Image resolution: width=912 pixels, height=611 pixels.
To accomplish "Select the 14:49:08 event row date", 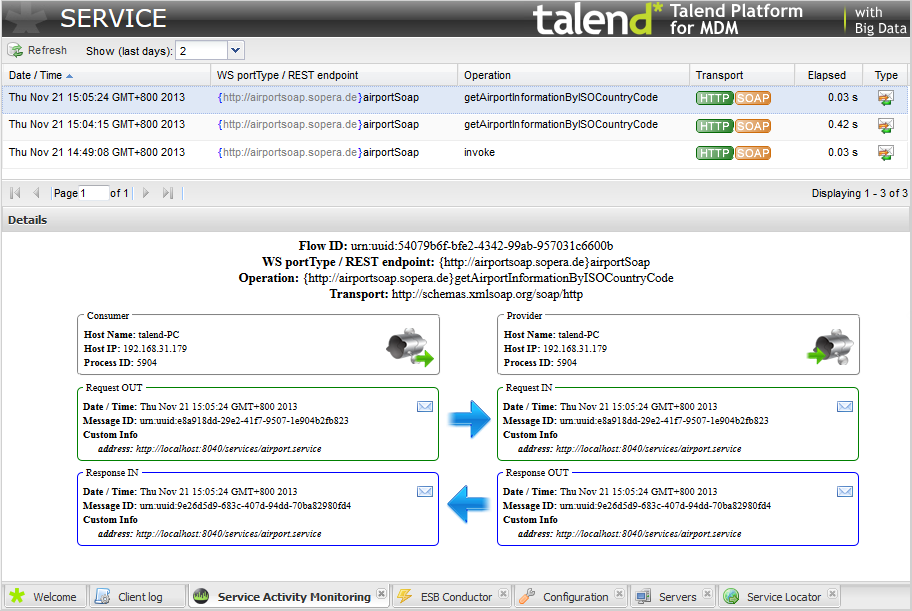I will pyautogui.click(x=97, y=152).
